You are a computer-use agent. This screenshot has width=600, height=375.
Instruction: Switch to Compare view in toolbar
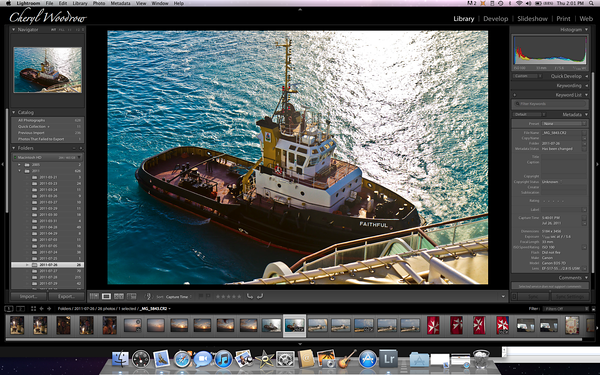click(x=119, y=296)
